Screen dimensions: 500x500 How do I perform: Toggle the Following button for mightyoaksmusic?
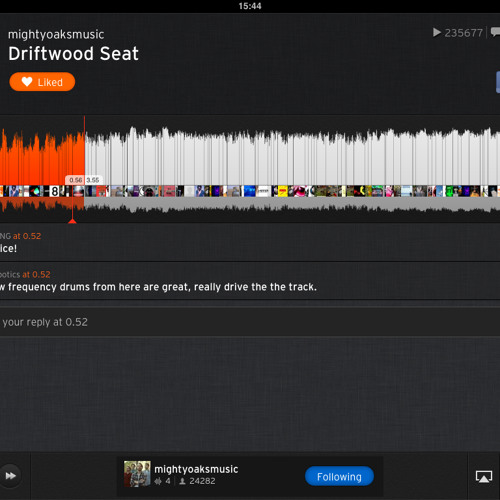tap(339, 476)
